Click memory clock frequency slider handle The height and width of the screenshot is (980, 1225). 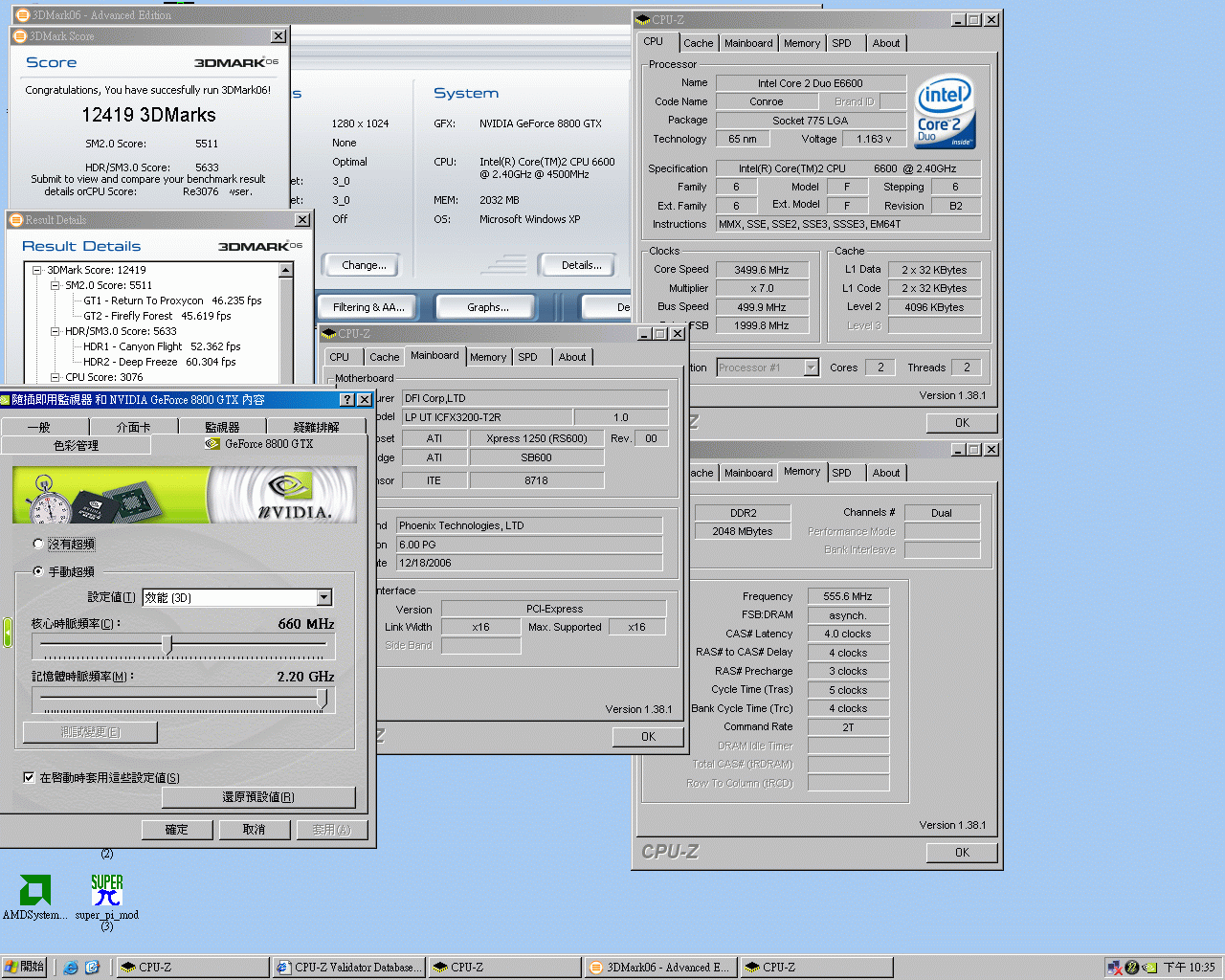pyautogui.click(x=322, y=700)
